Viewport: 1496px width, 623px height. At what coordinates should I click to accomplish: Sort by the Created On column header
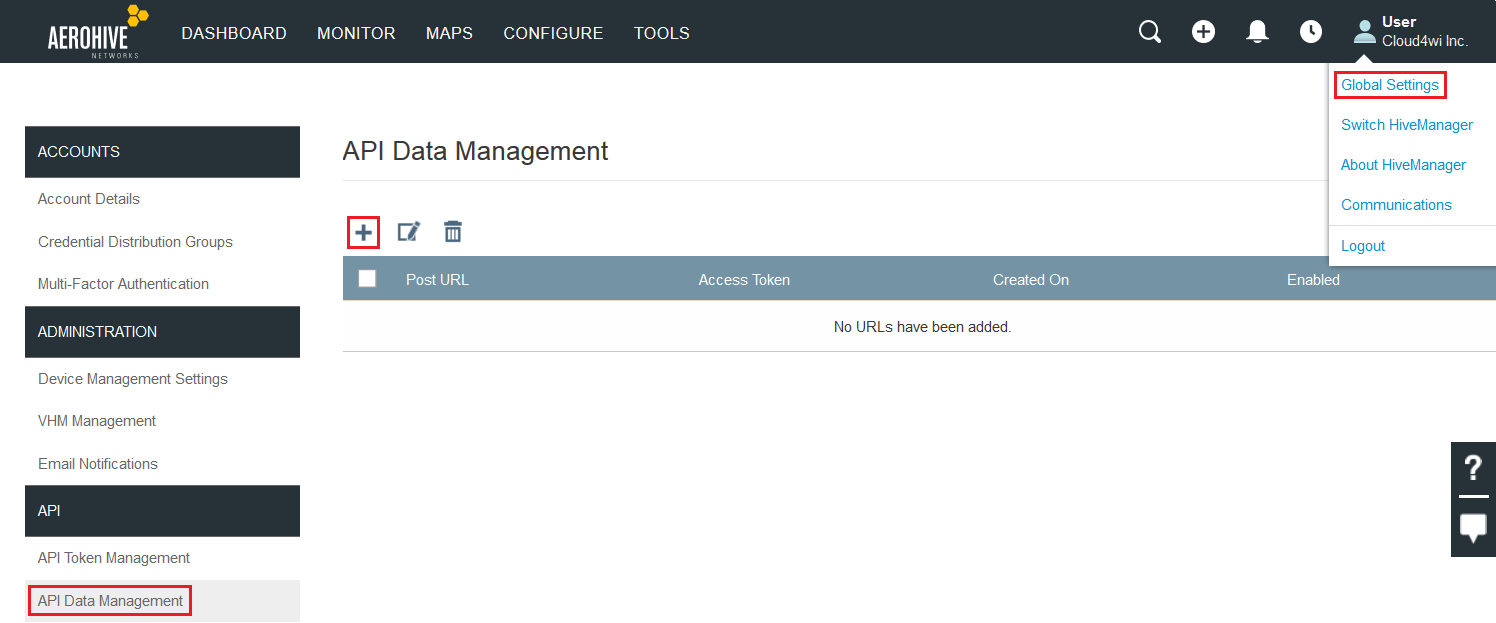(1031, 280)
